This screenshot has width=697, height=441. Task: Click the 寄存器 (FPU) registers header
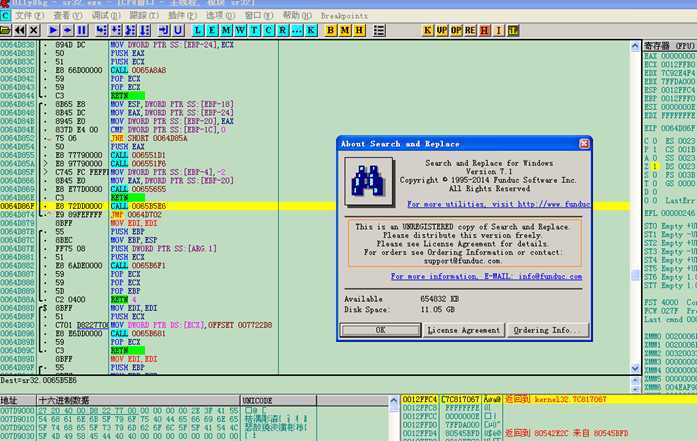[x=669, y=46]
